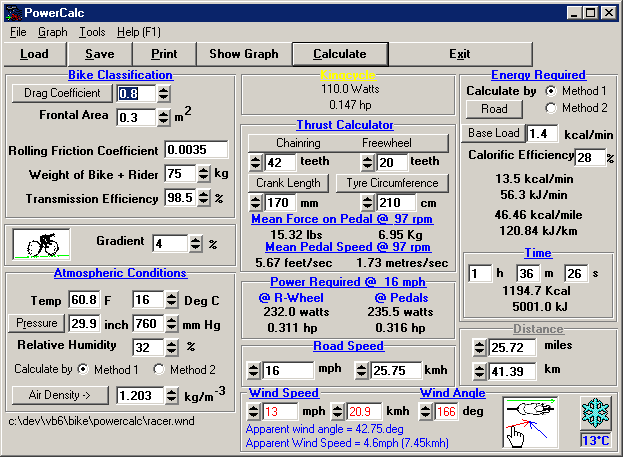
Task: Click the Air Density -> button
Action: pos(60,395)
